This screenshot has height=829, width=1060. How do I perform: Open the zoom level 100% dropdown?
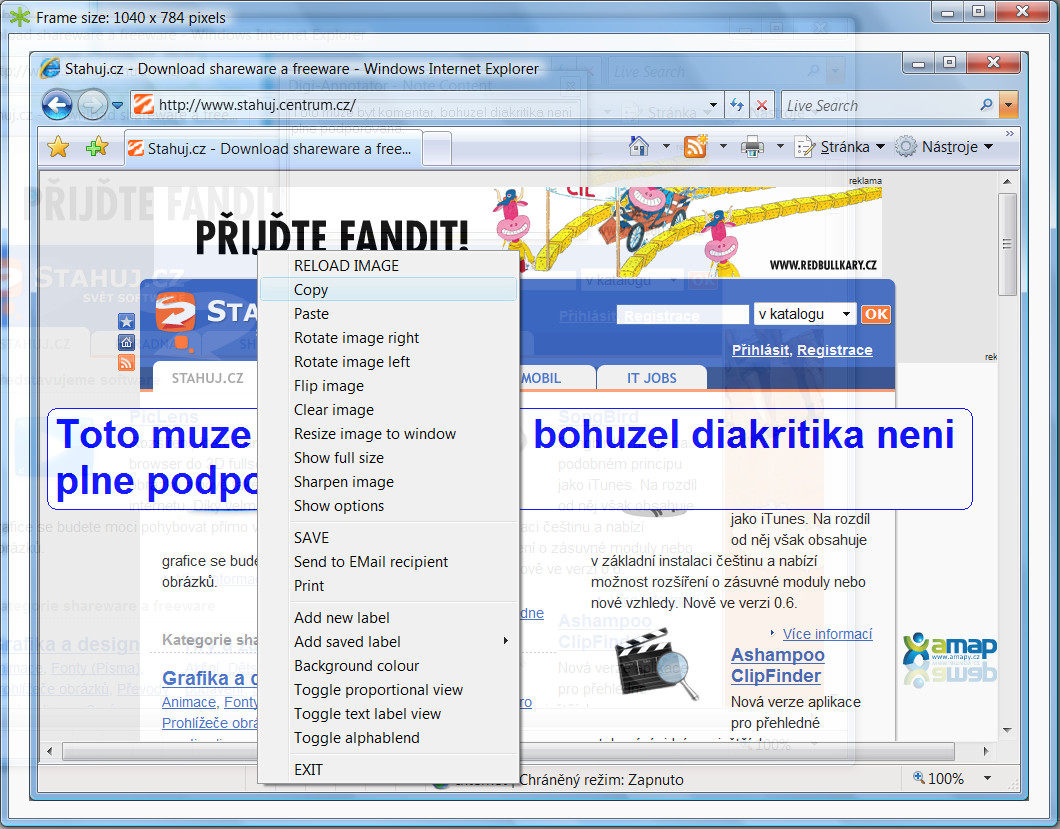tap(988, 778)
